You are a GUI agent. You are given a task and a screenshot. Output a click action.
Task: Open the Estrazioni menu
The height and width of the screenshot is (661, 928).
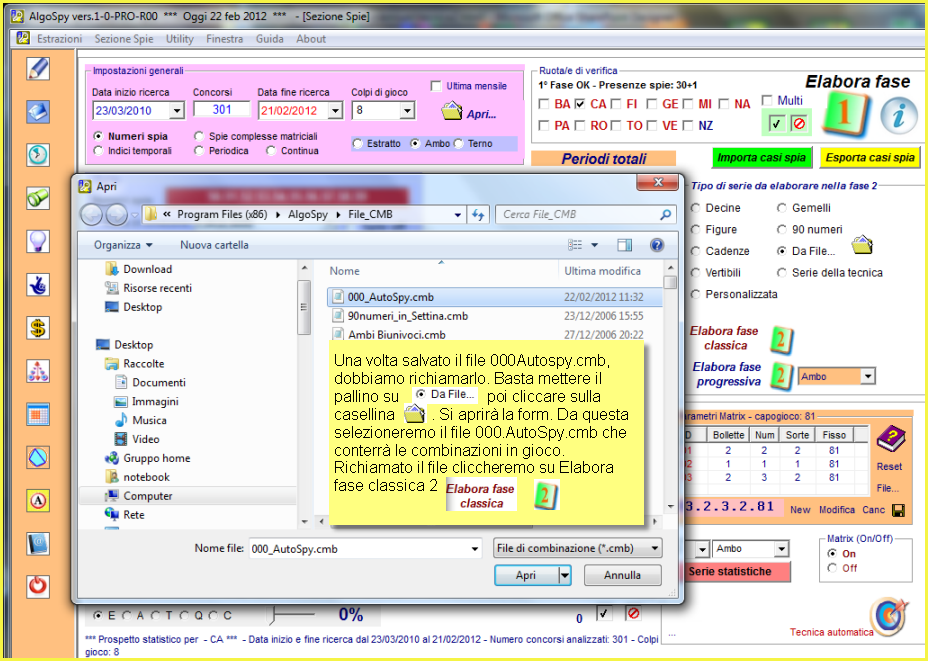[59, 39]
